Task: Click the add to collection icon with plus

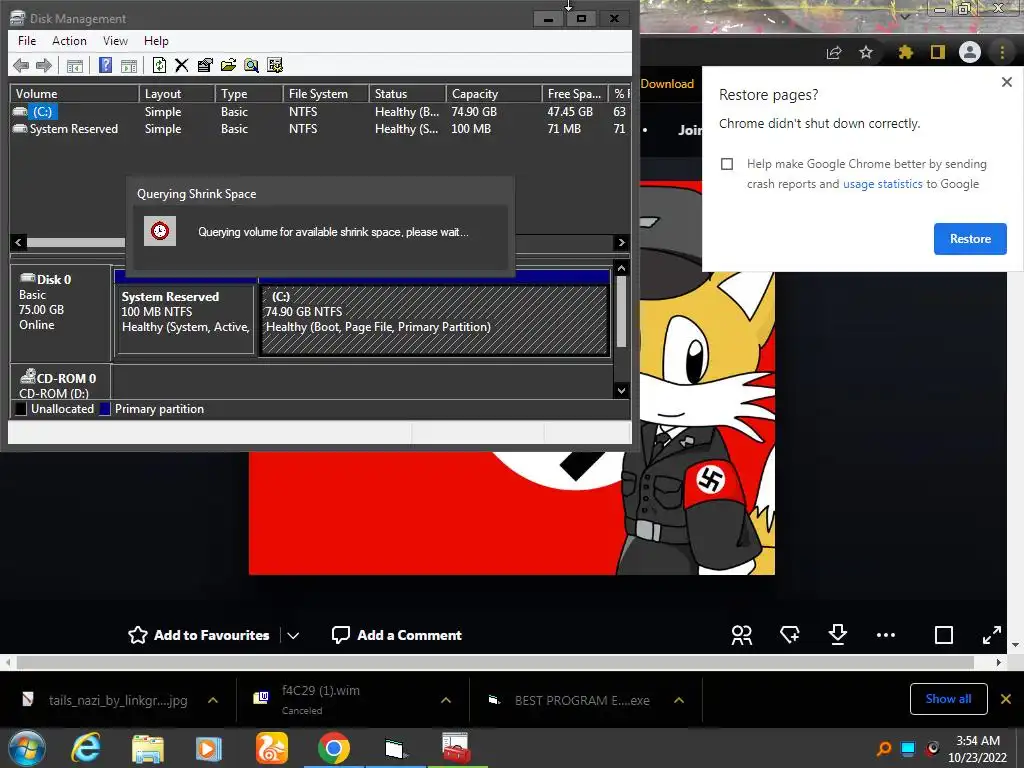Action: pos(790,634)
